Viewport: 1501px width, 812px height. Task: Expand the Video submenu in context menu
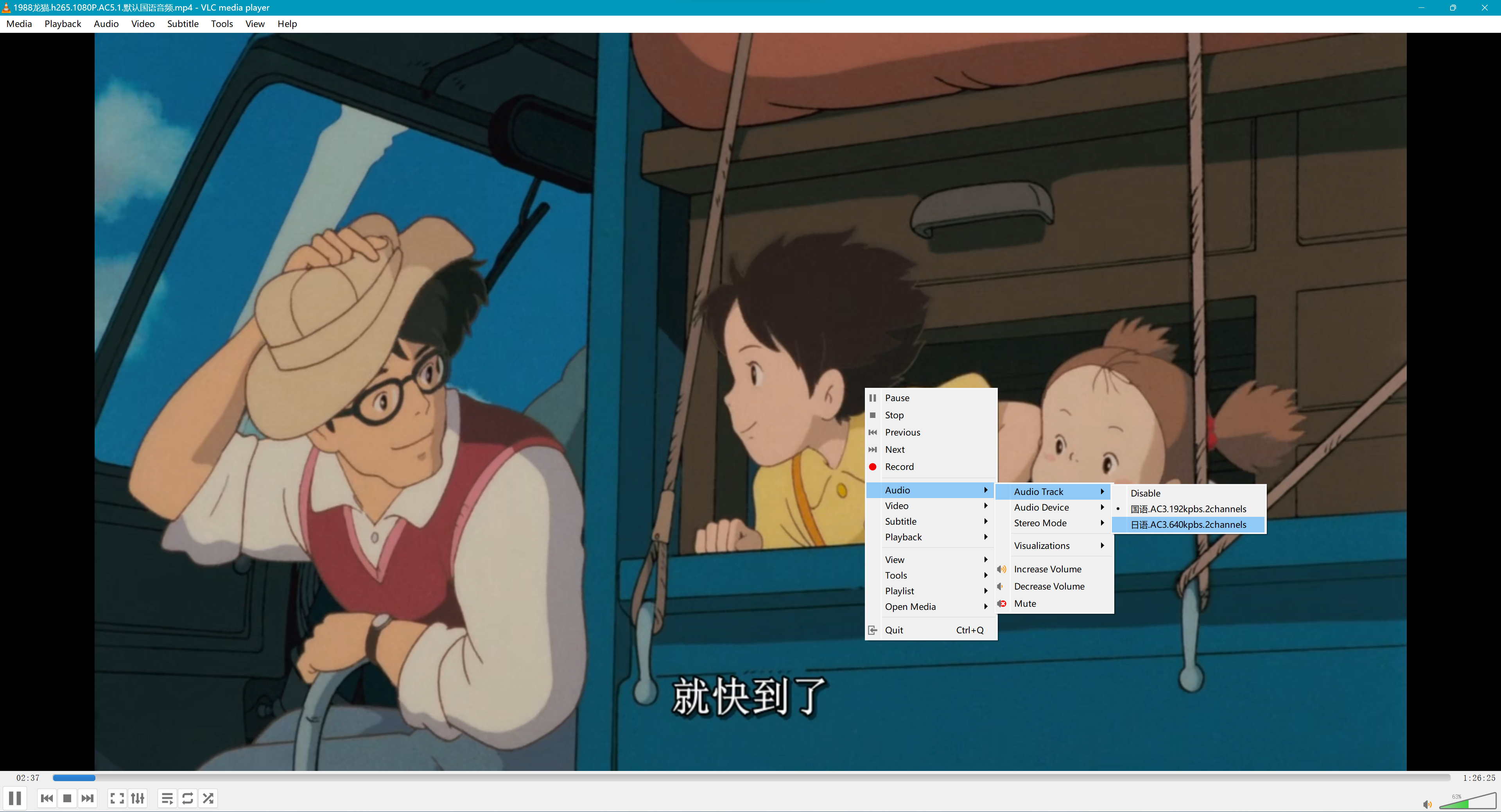pos(931,506)
